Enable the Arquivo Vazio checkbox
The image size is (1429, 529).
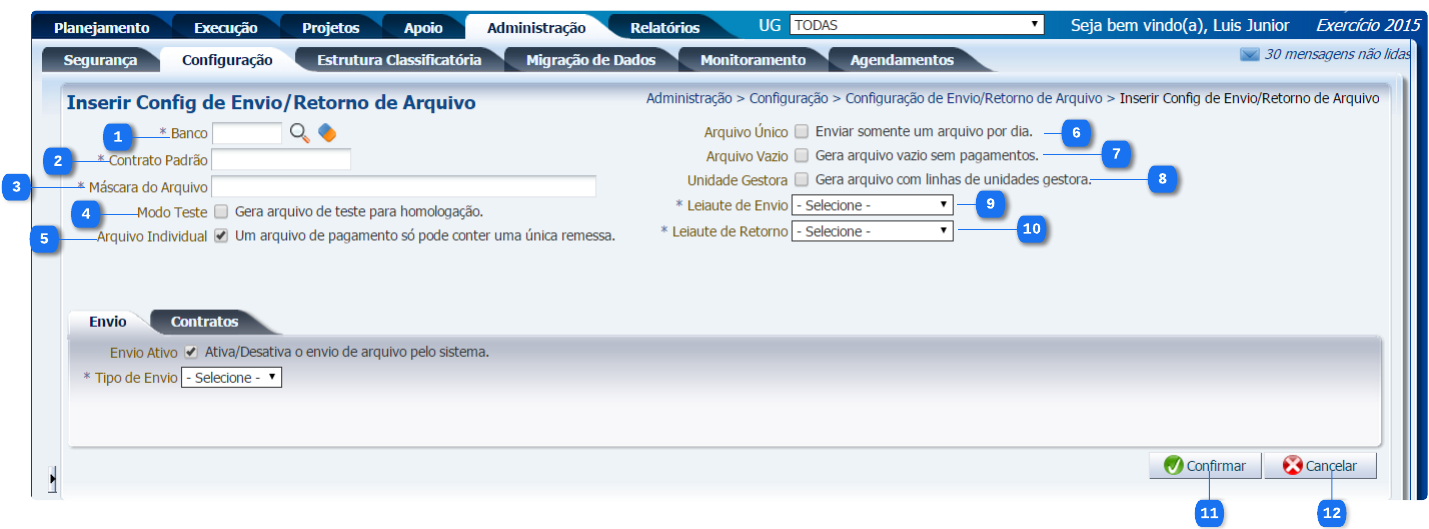pos(801,156)
